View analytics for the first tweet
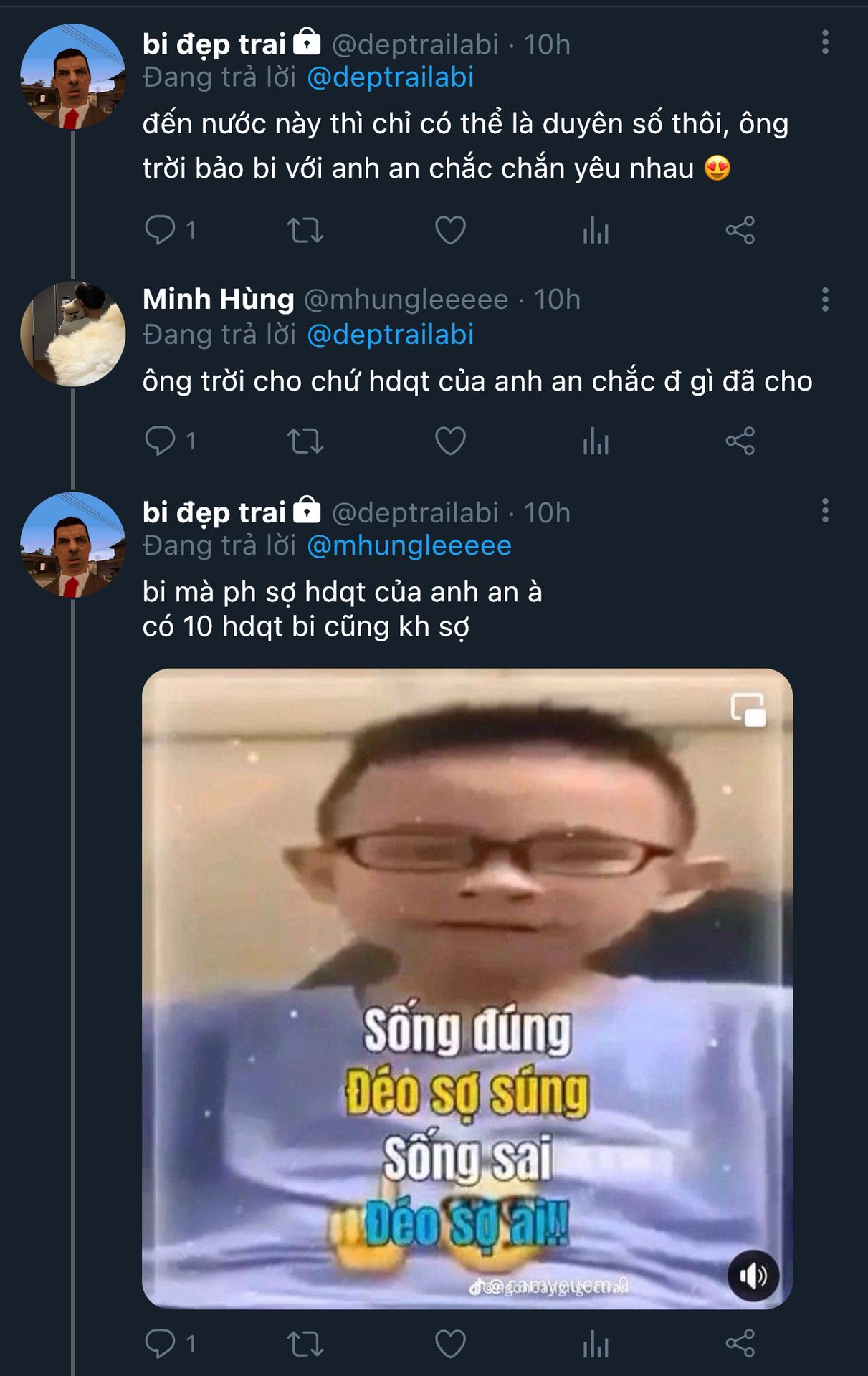The image size is (868, 1376). tap(596, 230)
